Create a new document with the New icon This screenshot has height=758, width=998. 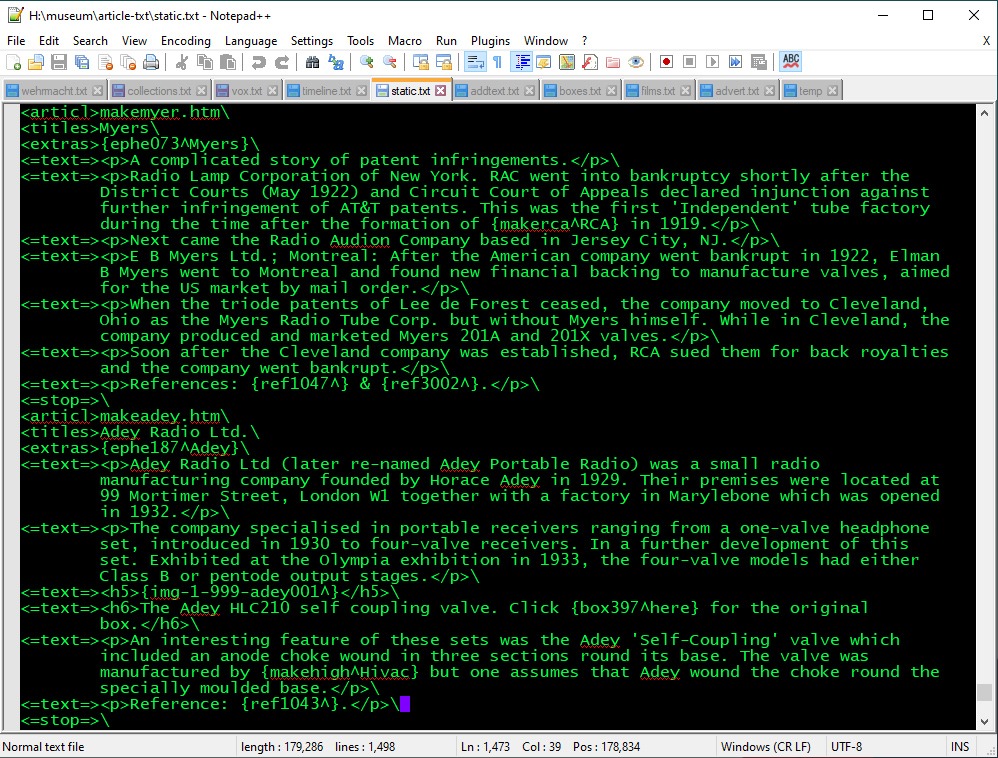click(x=13, y=62)
